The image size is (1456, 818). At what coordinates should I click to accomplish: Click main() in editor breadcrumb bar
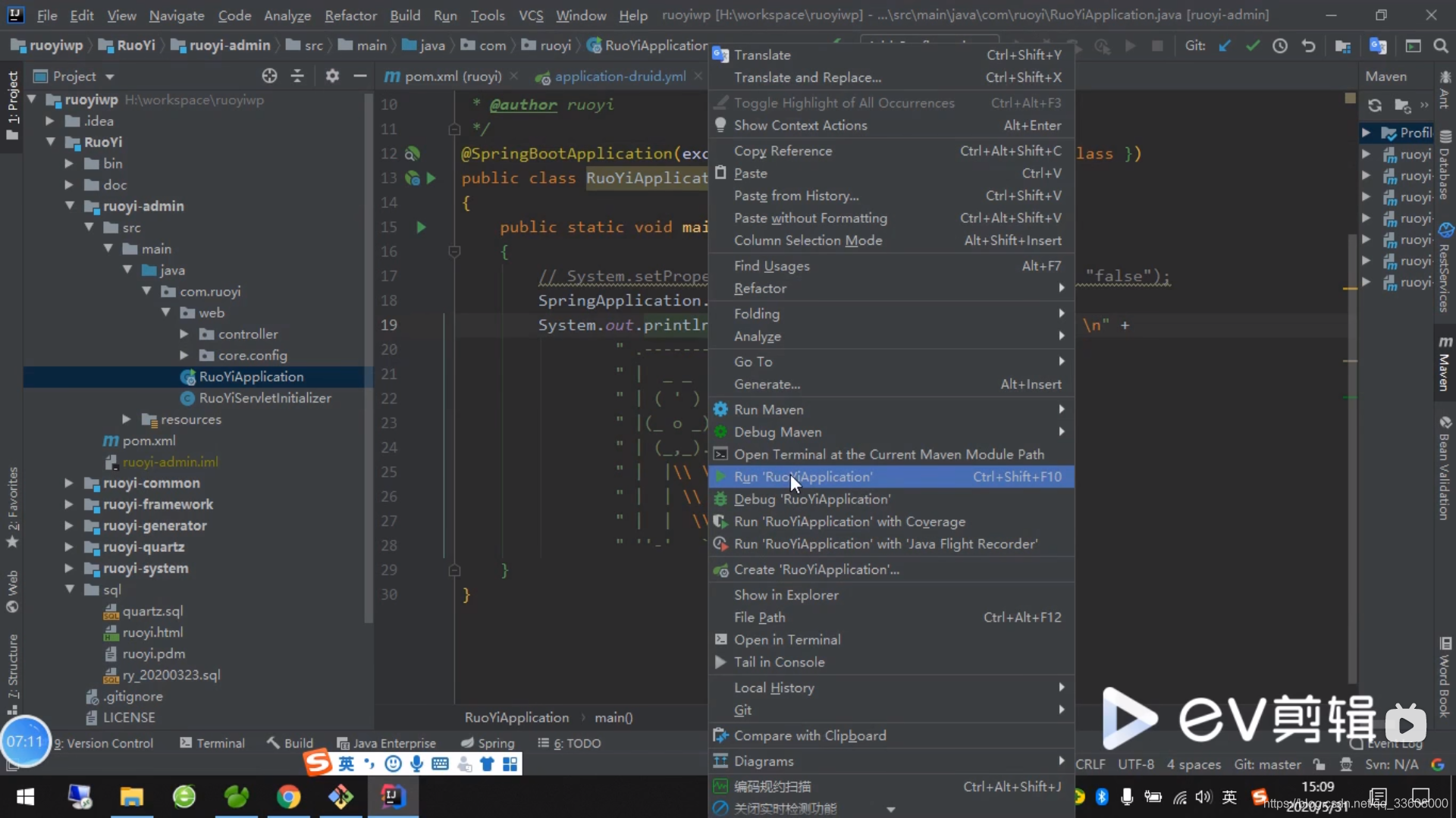click(613, 717)
